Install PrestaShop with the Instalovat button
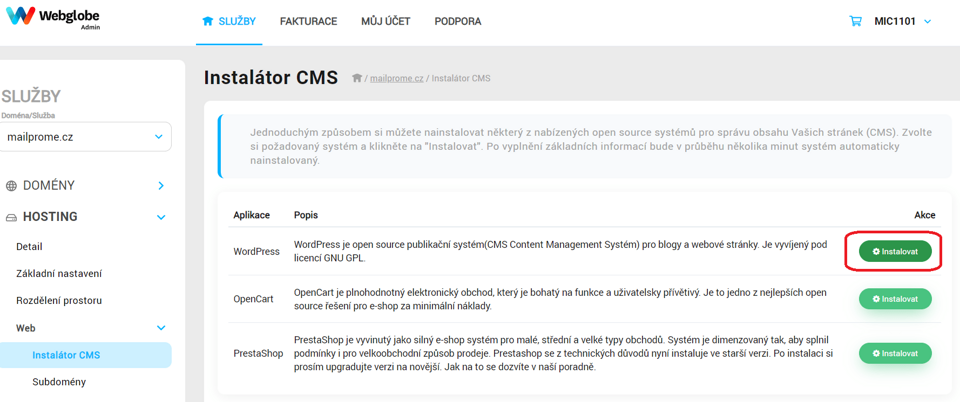 coord(895,354)
